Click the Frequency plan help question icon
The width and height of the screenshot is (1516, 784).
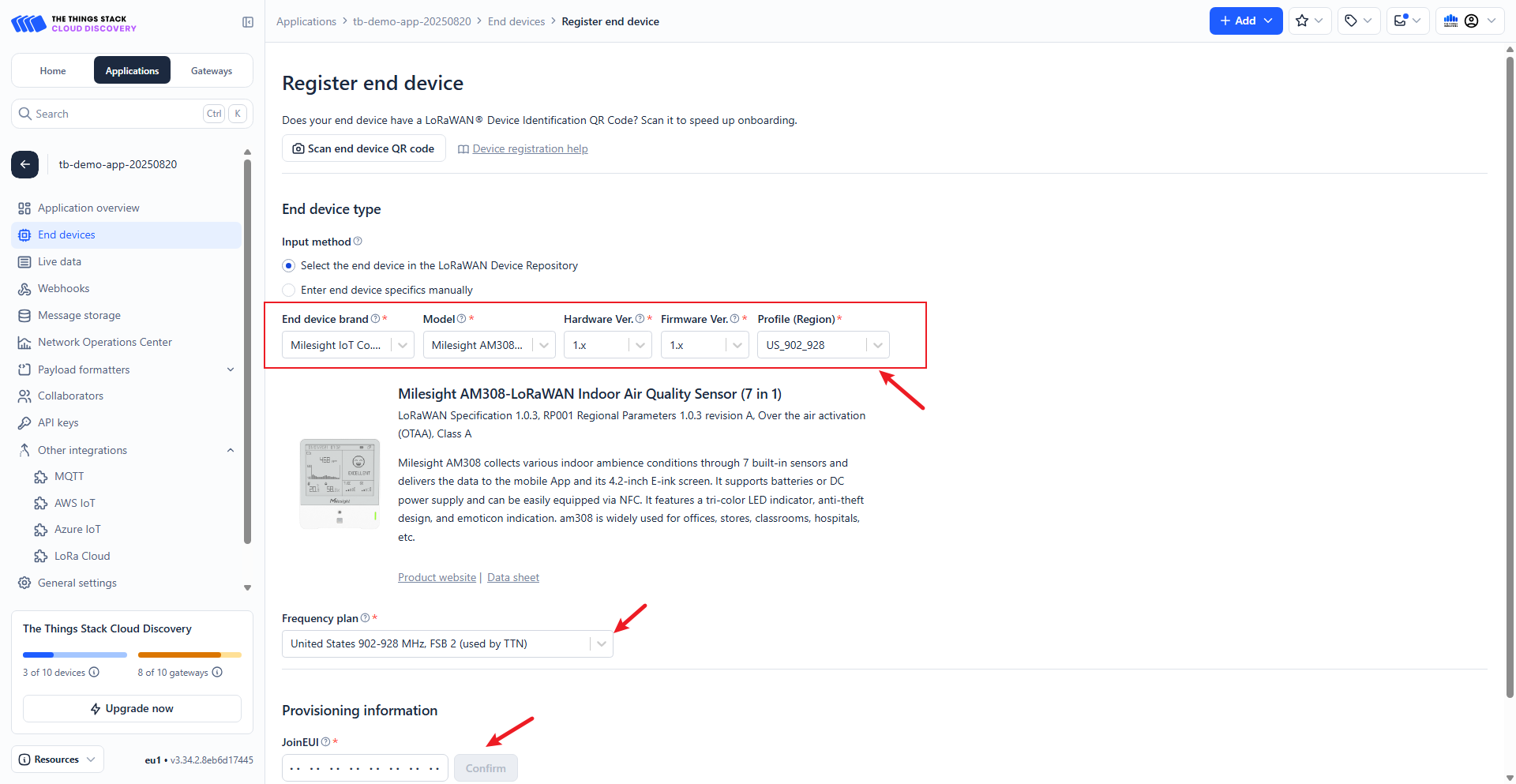365,618
